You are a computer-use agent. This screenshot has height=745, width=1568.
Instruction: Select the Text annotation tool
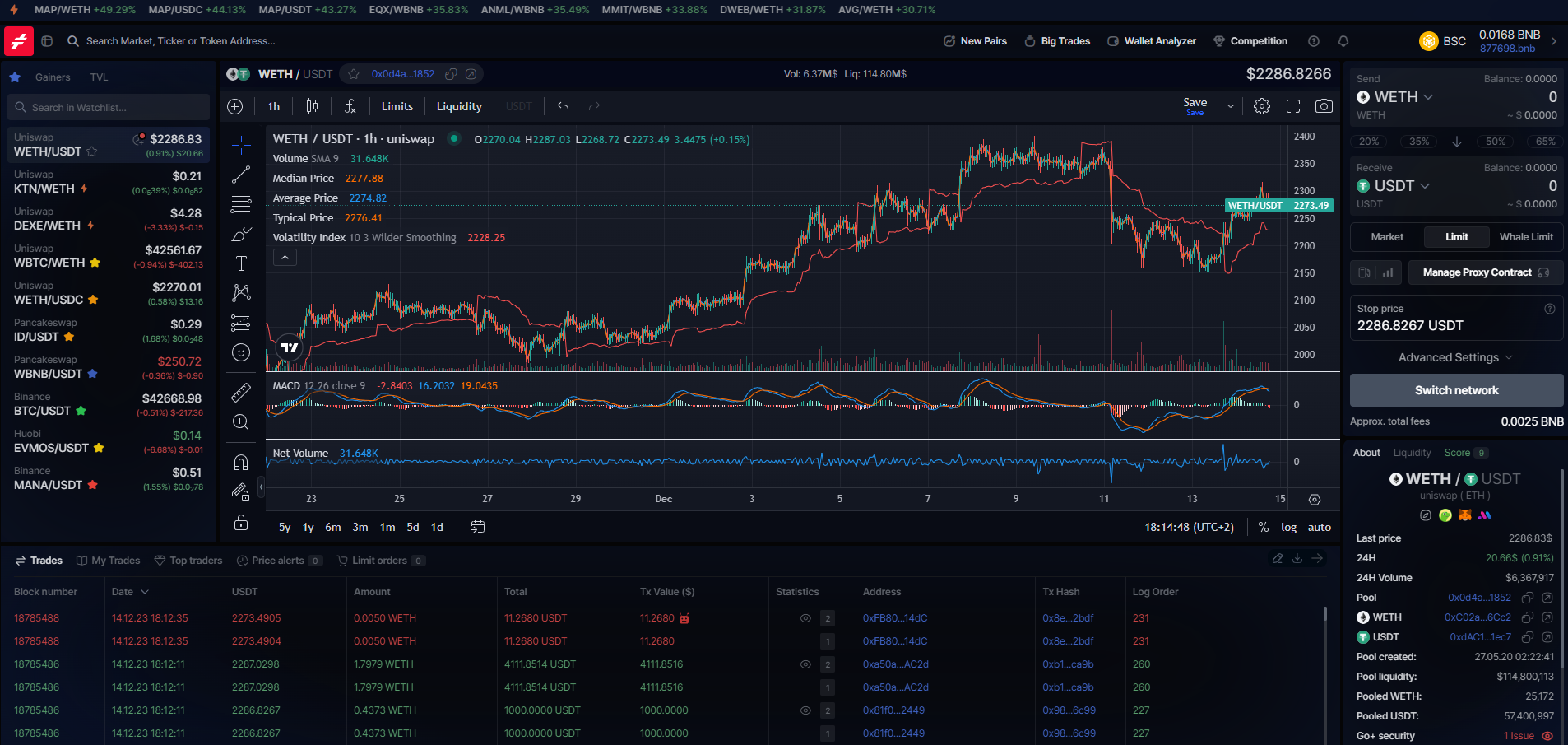(x=240, y=263)
